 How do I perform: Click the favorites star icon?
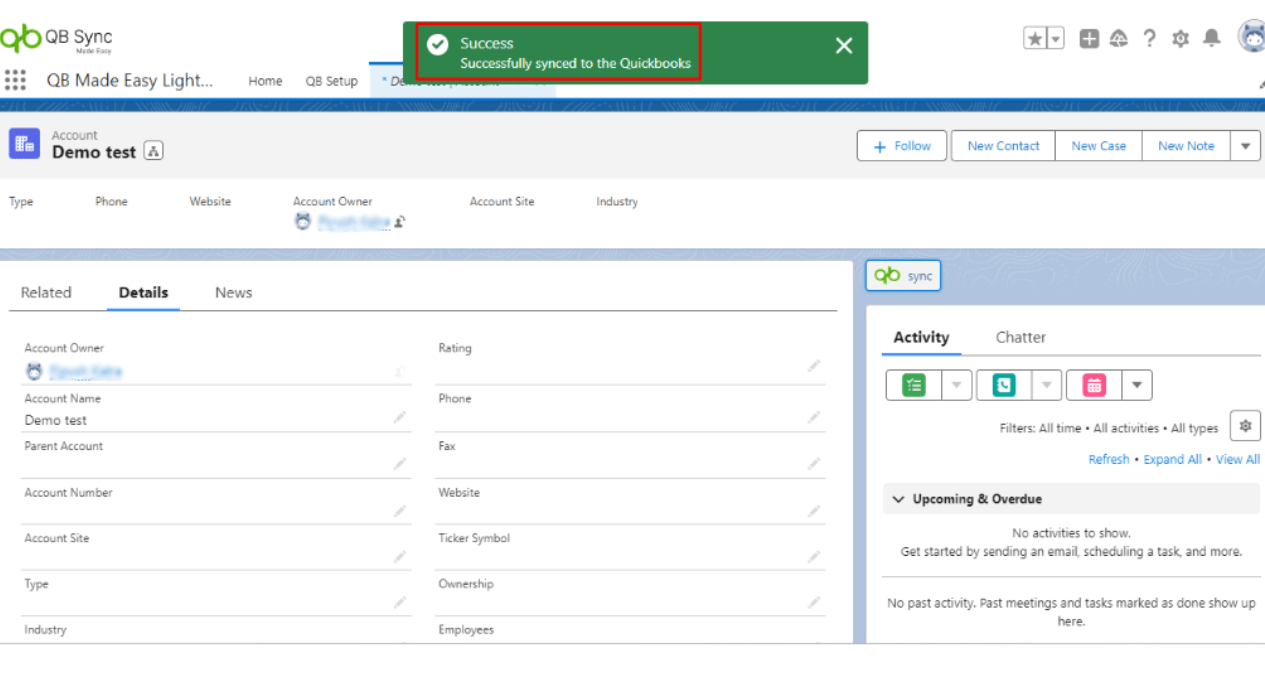1035,38
